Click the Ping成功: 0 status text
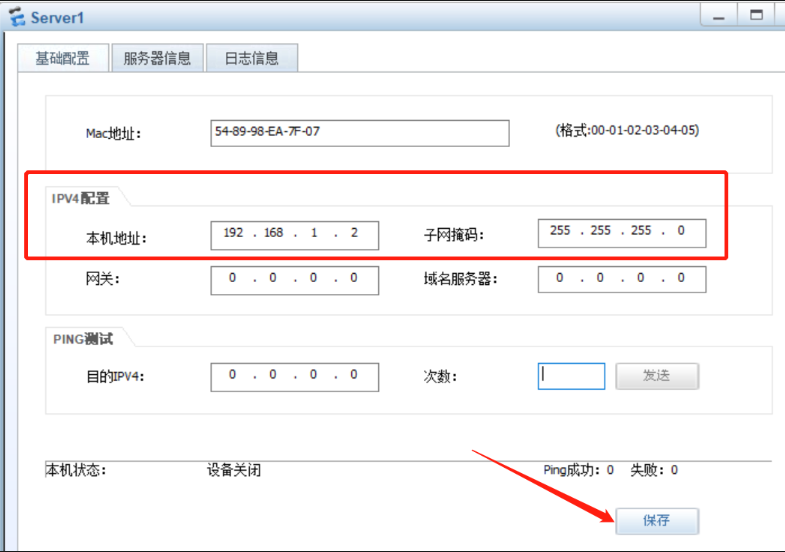This screenshot has height=552, width=785. (x=578, y=470)
